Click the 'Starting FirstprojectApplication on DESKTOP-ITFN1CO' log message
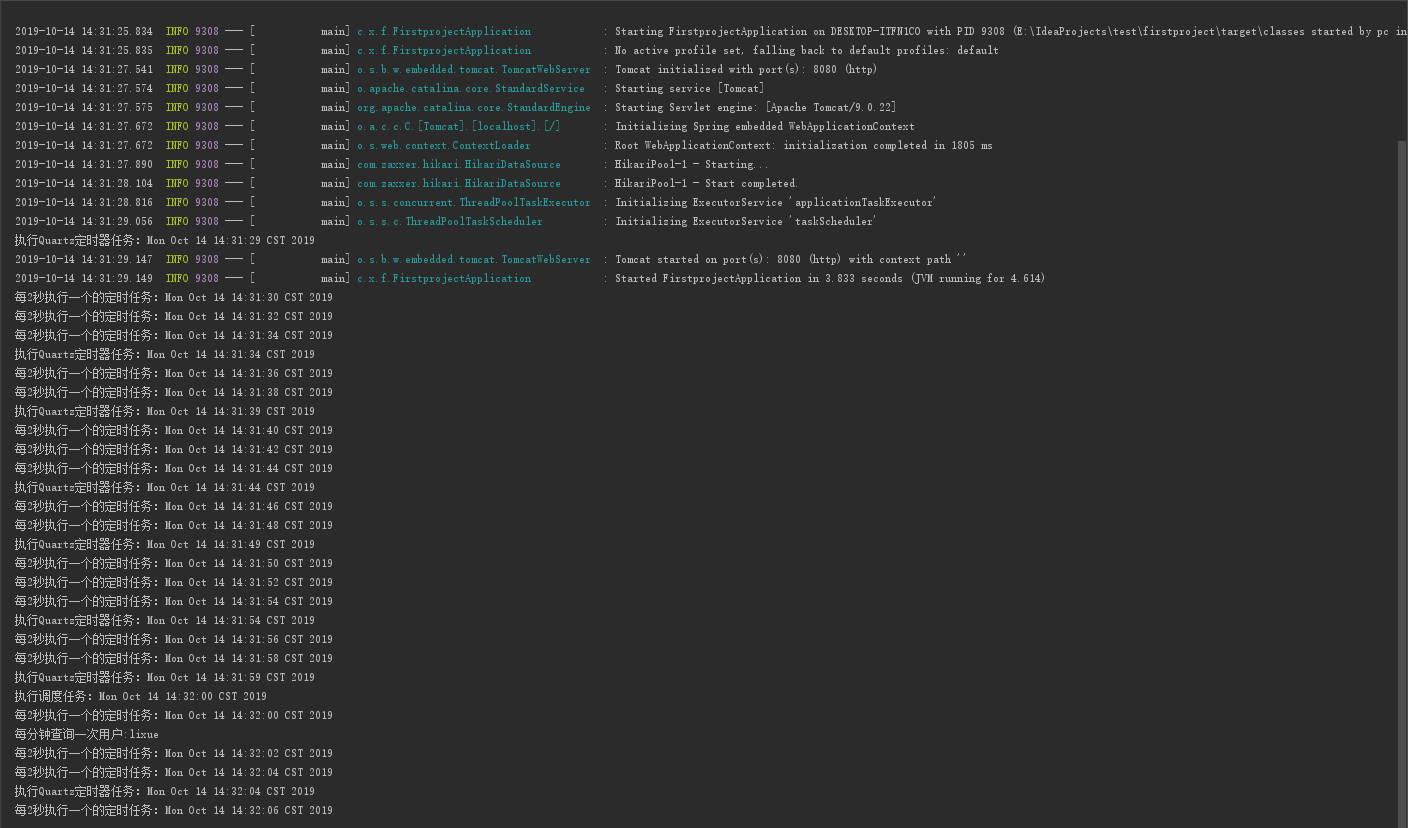1408x828 pixels. click(1011, 32)
